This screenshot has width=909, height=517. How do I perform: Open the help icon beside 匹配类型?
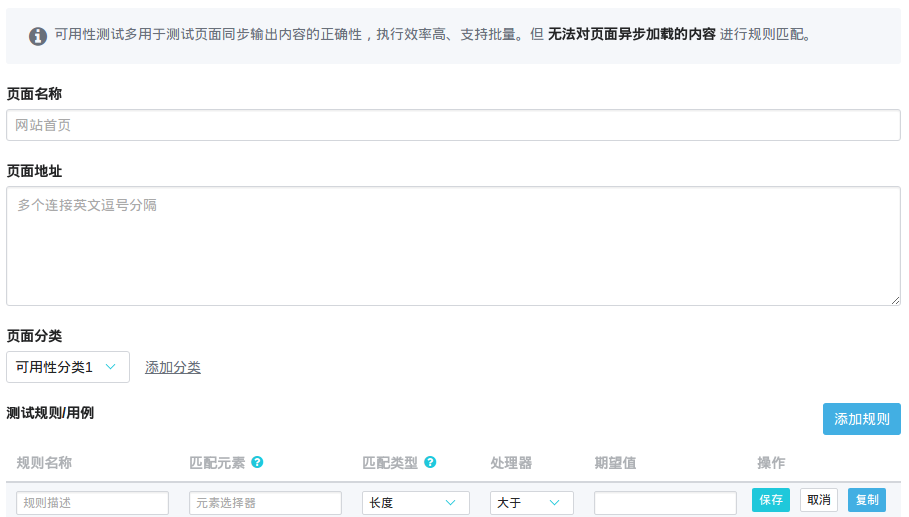[430, 463]
